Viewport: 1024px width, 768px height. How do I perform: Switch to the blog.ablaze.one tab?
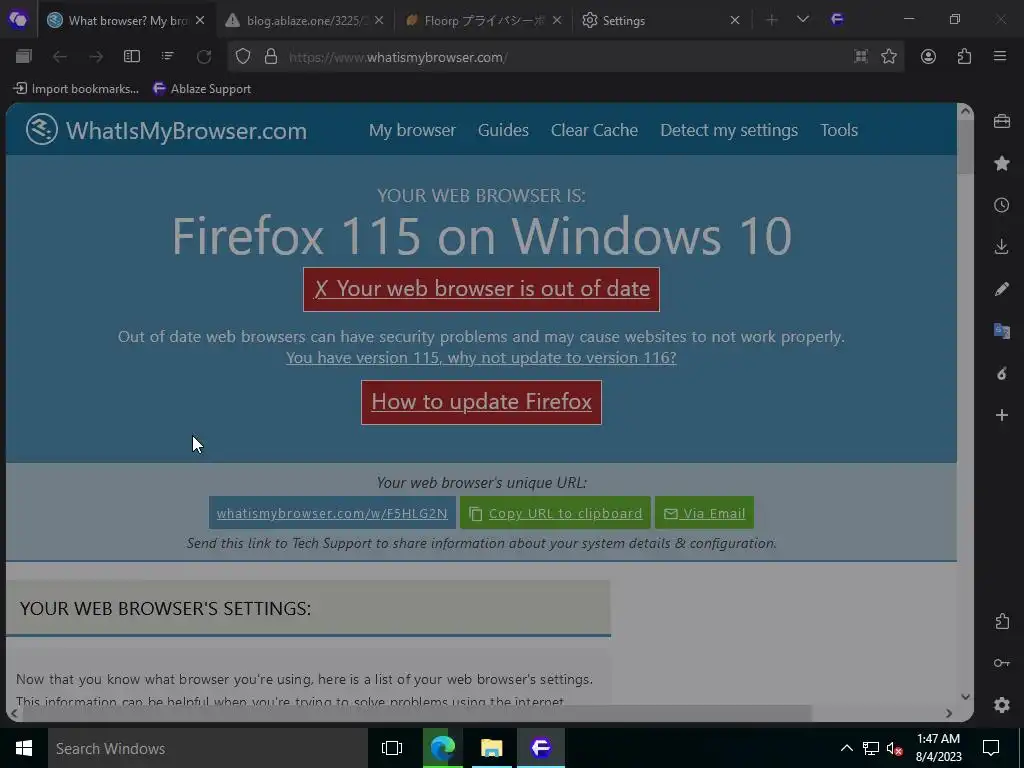[x=305, y=20]
